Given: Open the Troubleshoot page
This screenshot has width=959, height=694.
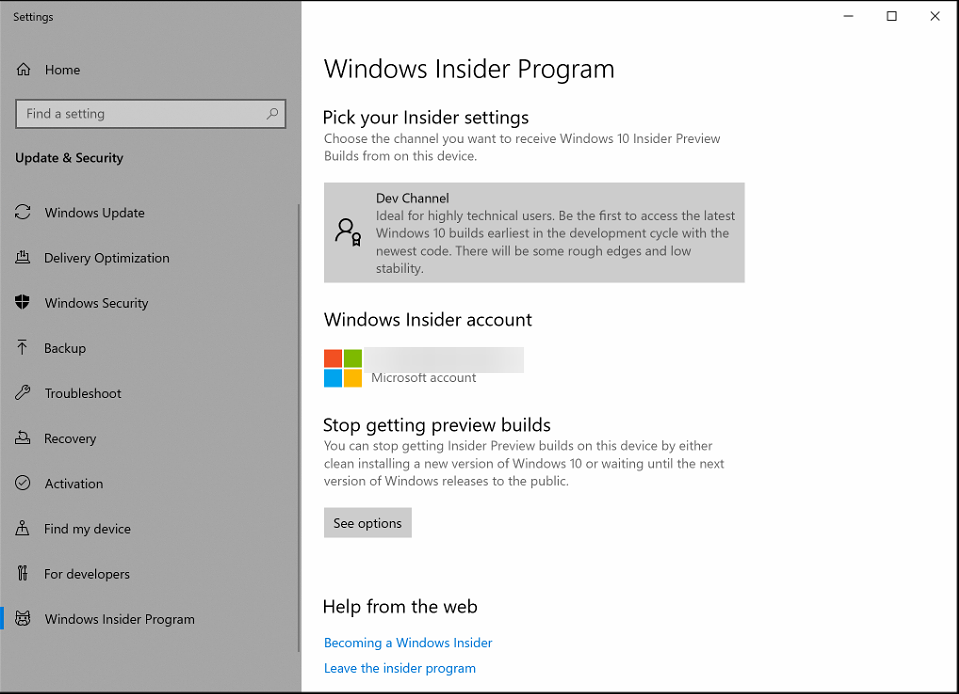Looking at the screenshot, I should (x=150, y=393).
